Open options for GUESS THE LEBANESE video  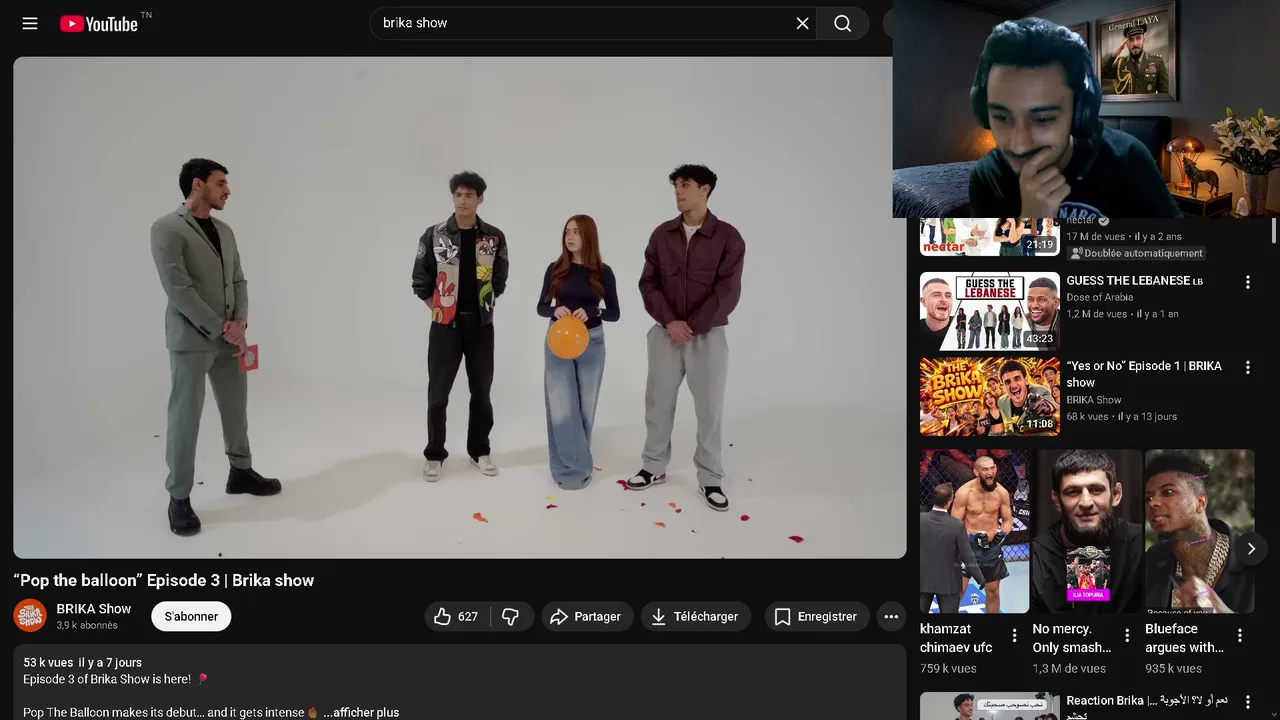coord(1247,283)
